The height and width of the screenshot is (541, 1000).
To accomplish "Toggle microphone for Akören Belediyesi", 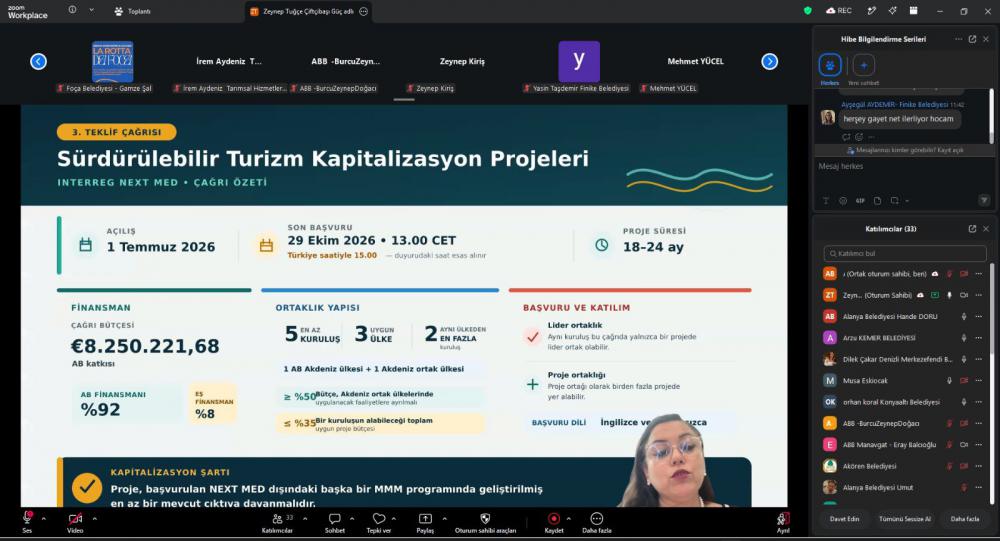I will click(x=950, y=466).
